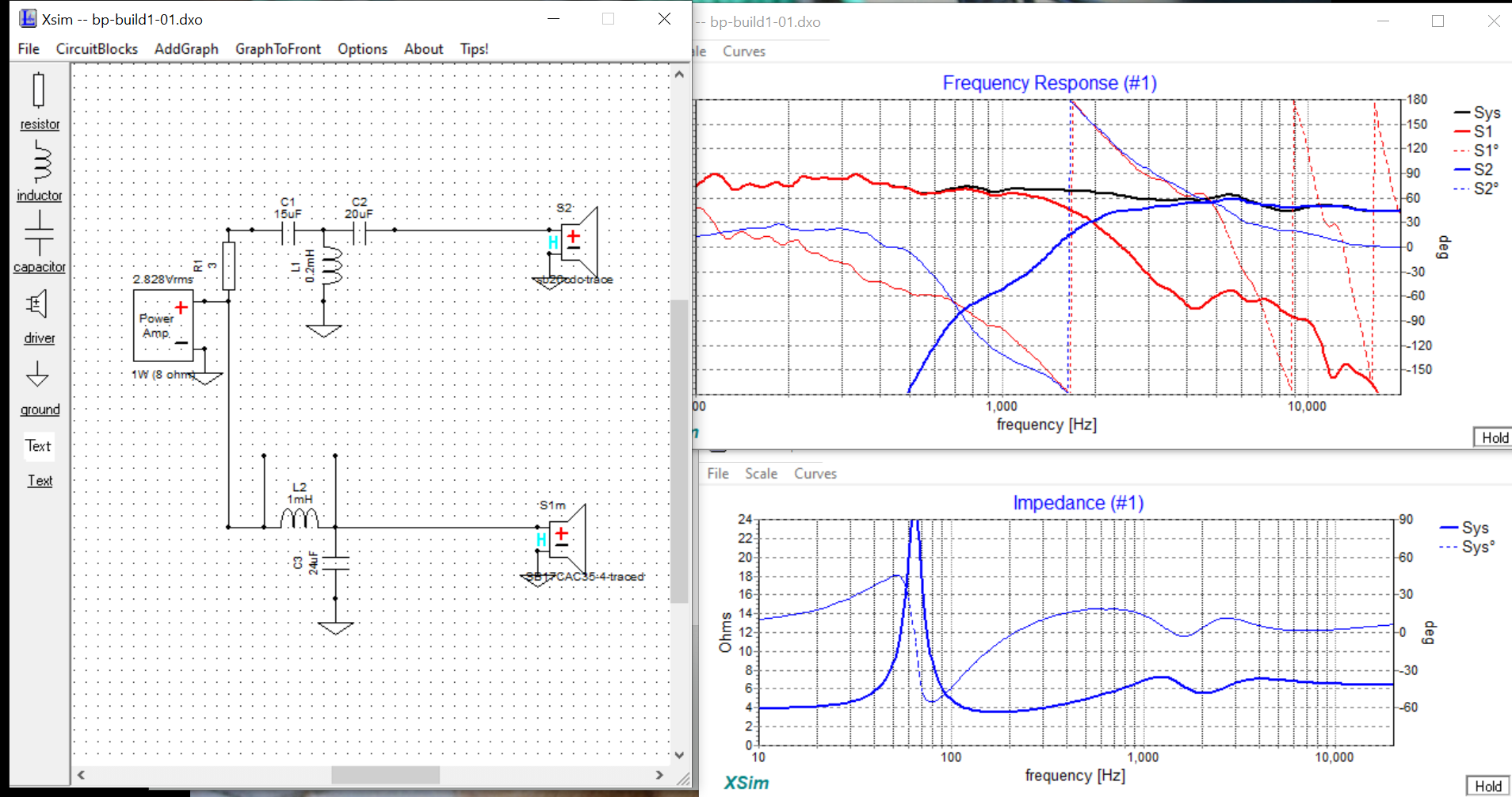Viewport: 1512px width, 797px height.
Task: Maximize the Frequency Response window
Action: pos(1438,21)
